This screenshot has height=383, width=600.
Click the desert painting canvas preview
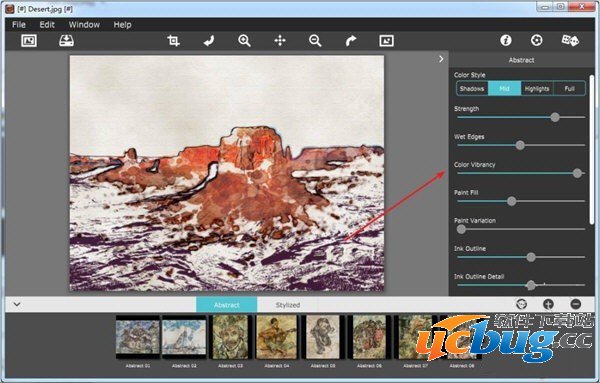tap(227, 173)
